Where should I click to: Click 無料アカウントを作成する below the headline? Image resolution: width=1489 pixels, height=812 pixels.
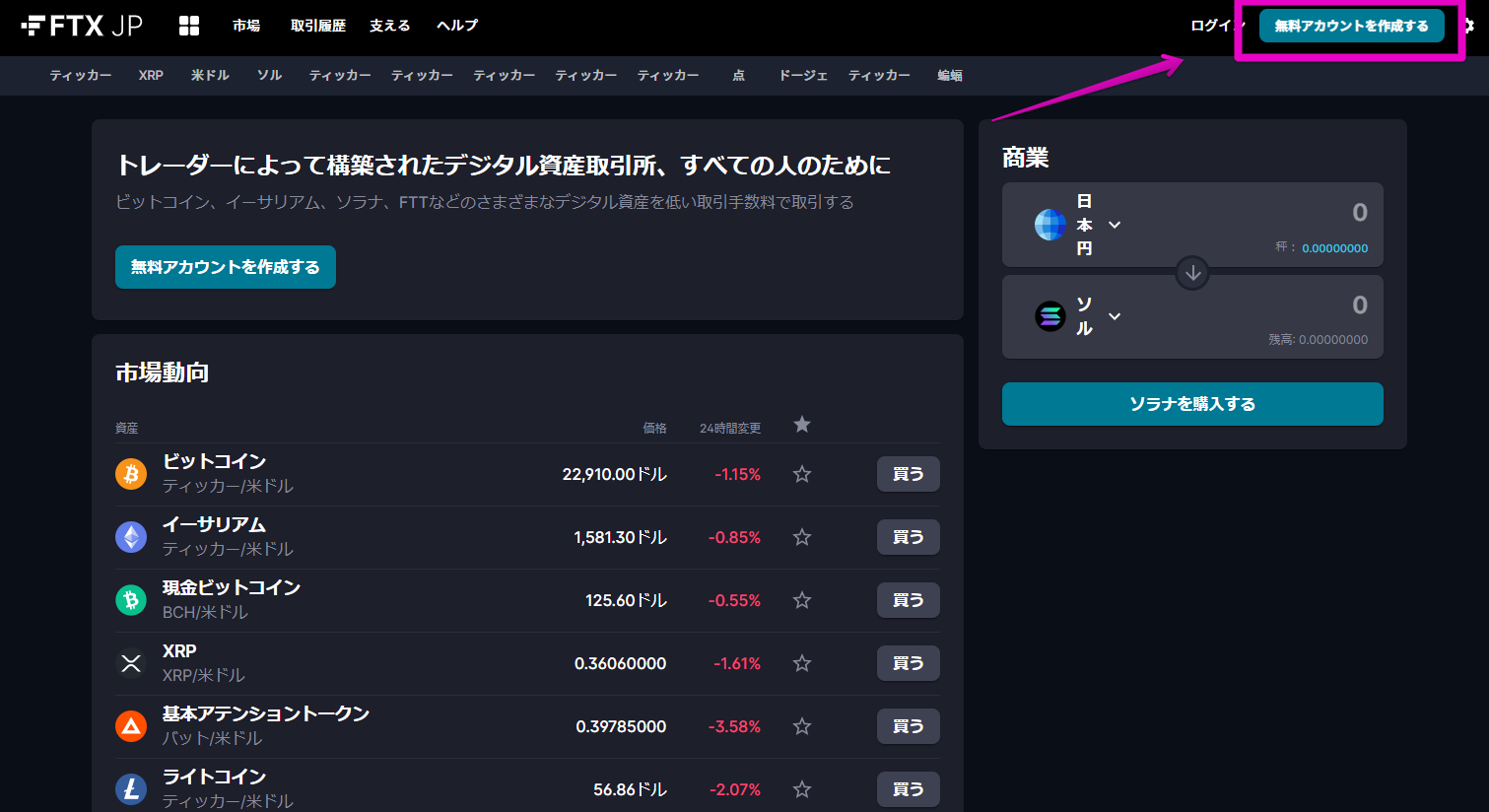coord(226,267)
